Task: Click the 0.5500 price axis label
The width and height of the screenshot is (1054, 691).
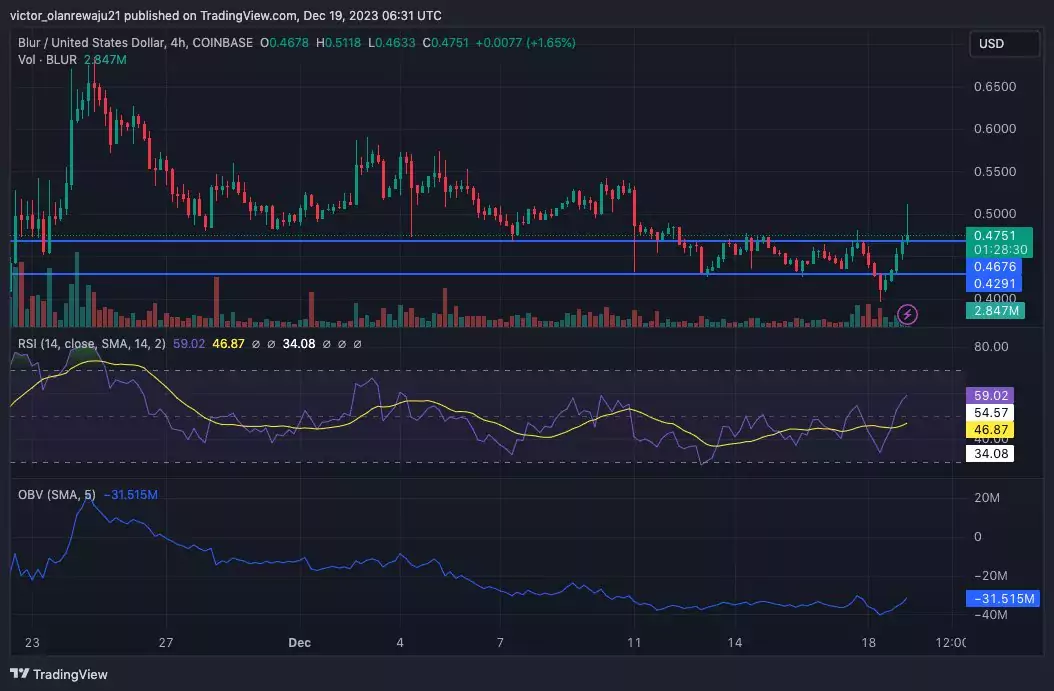Action: pos(995,171)
